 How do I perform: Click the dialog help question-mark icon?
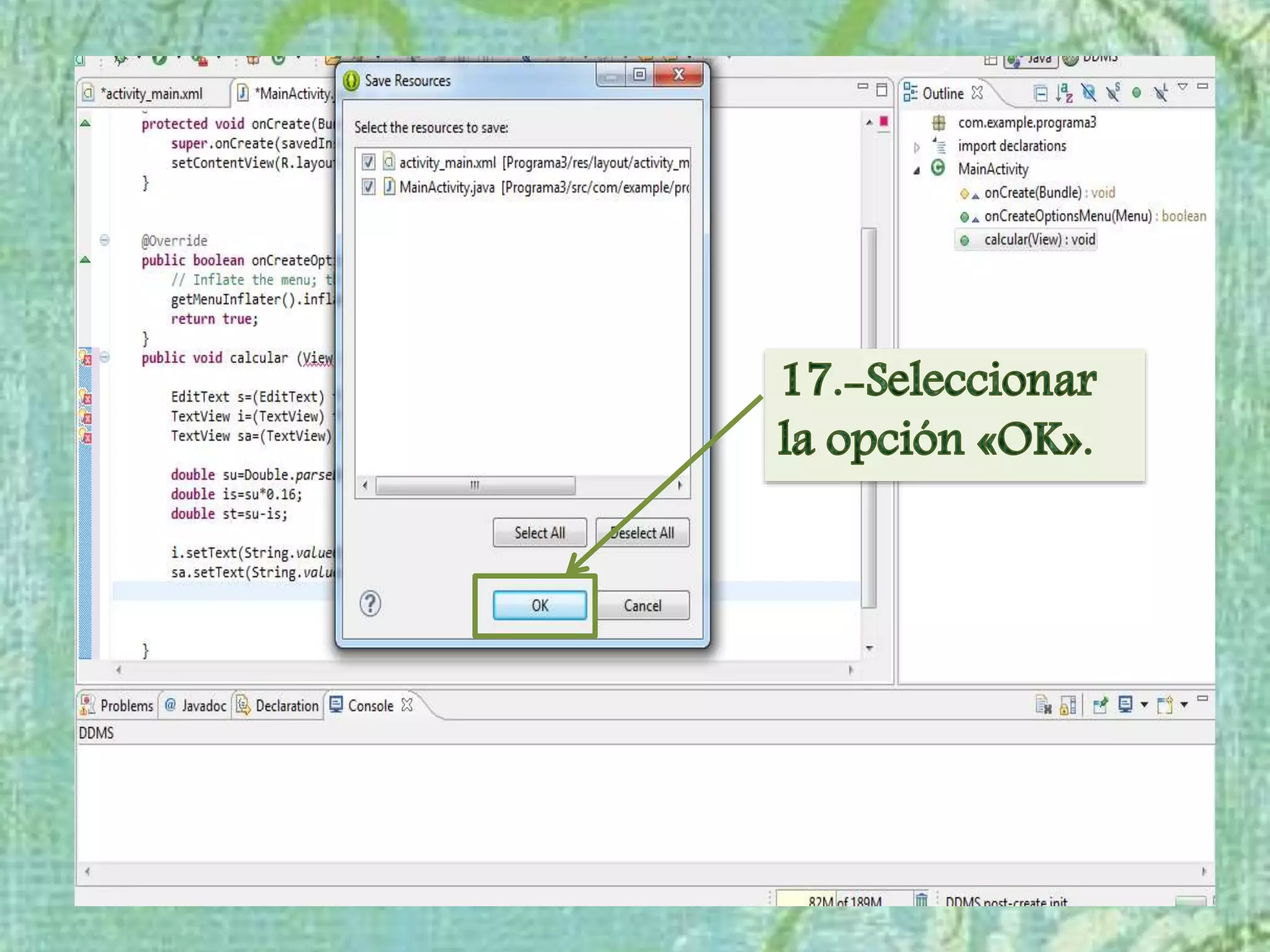(x=370, y=604)
